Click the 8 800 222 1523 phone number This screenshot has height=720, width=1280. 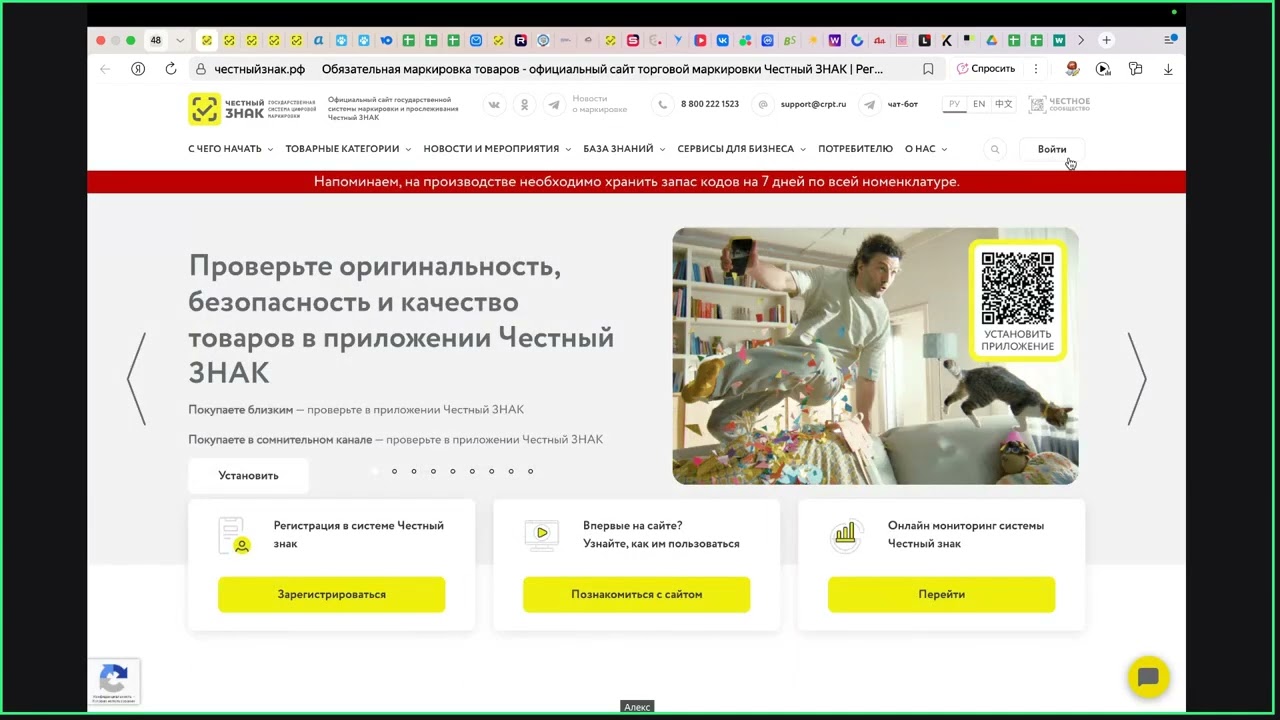pyautogui.click(x=710, y=104)
